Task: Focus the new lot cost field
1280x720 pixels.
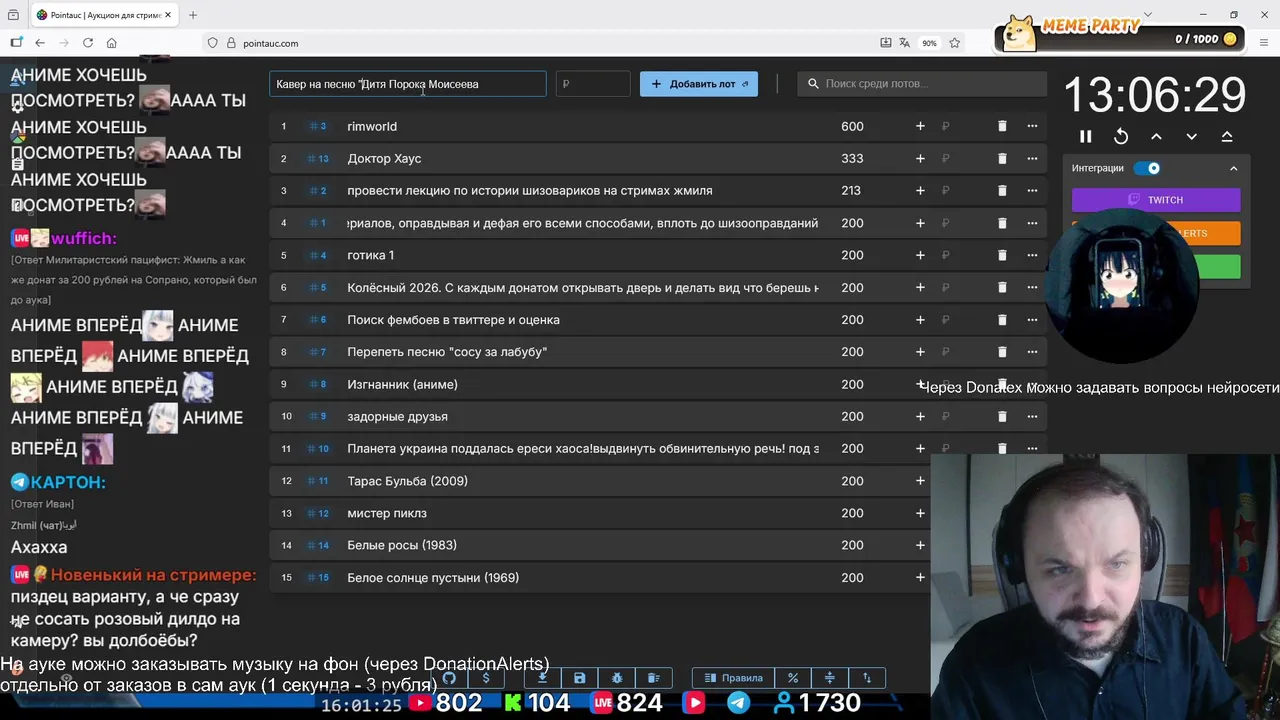Action: 593,84
